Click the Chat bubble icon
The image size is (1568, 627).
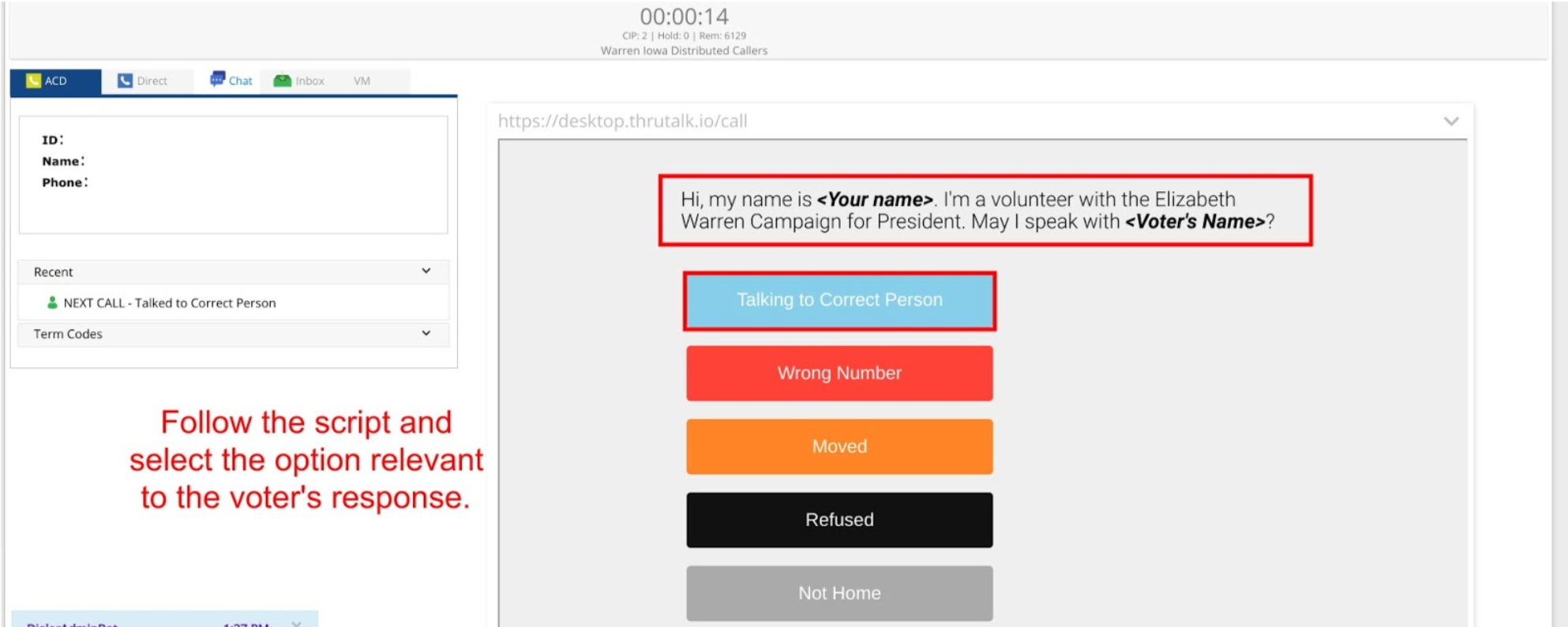click(217, 79)
